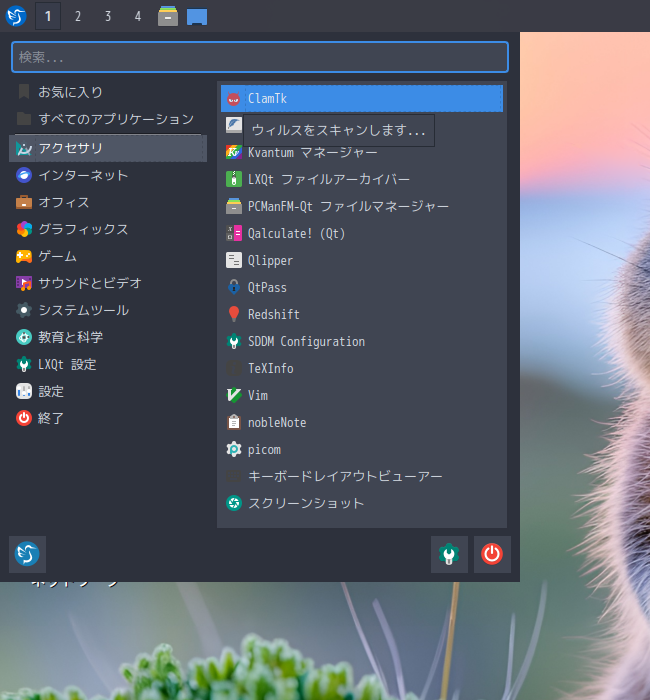Switch to desktop 4 in the panel
650x700 pixels.
(x=138, y=16)
